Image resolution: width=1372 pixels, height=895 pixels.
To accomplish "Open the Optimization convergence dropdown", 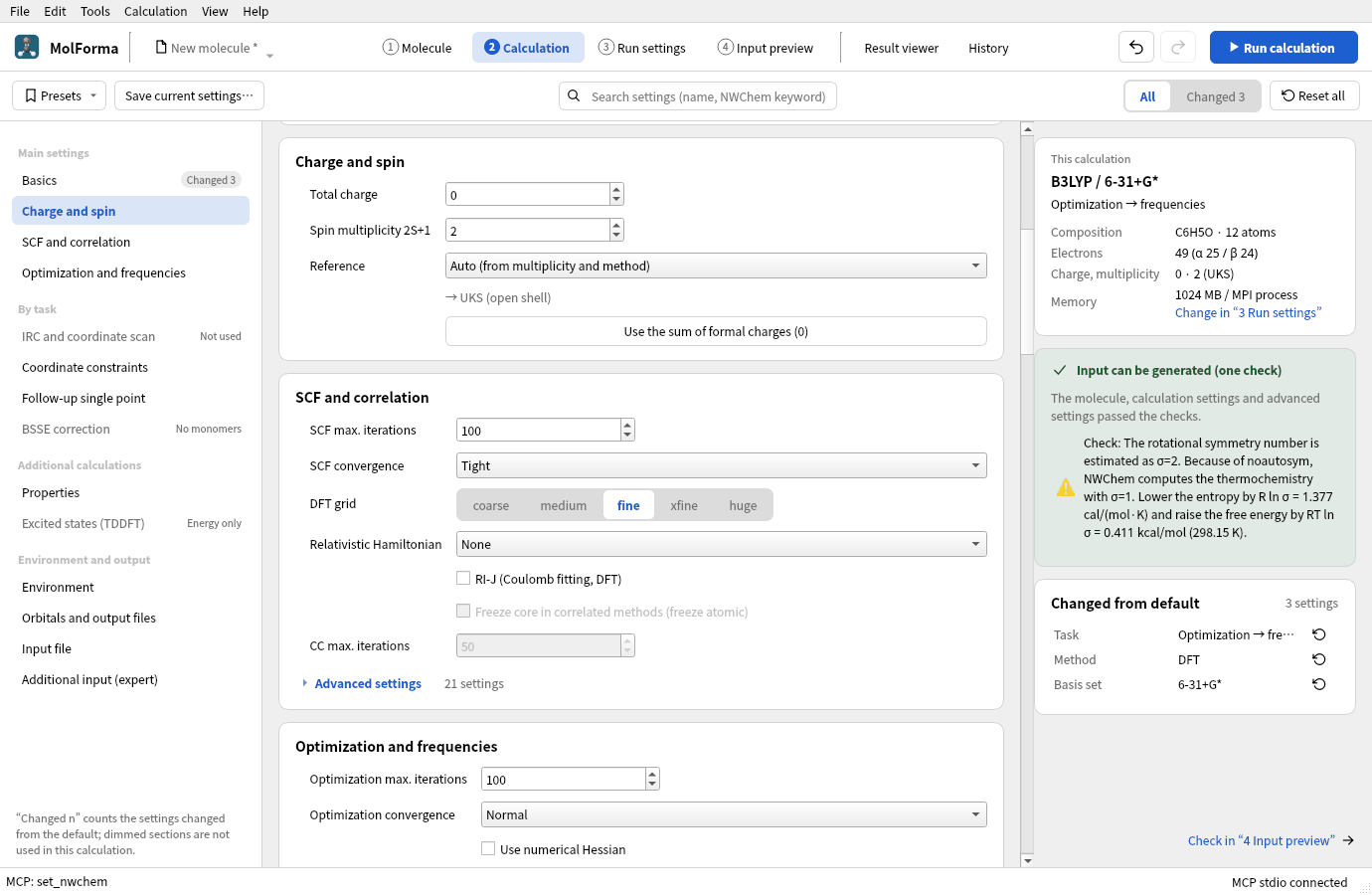I will (734, 814).
